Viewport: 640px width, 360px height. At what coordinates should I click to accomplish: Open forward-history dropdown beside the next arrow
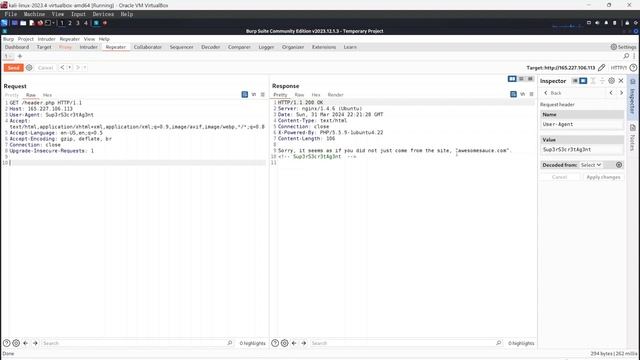[85, 67]
